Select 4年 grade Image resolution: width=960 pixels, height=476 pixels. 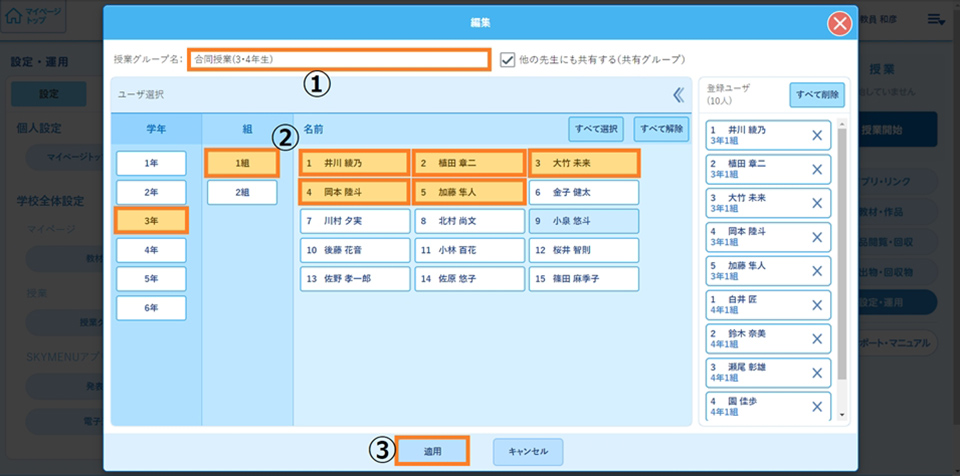(x=151, y=250)
